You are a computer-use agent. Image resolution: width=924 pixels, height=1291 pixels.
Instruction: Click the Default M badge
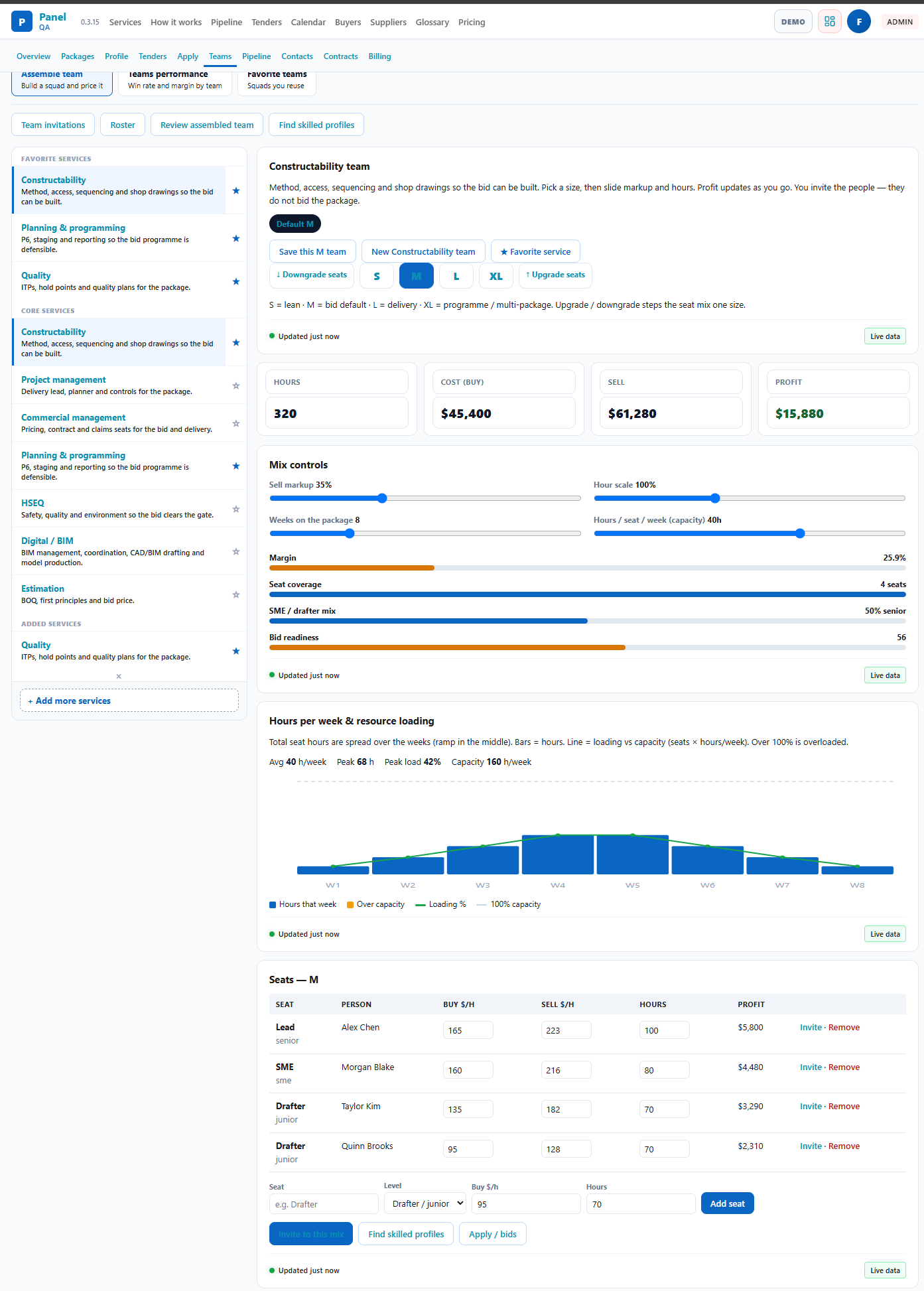pos(295,224)
